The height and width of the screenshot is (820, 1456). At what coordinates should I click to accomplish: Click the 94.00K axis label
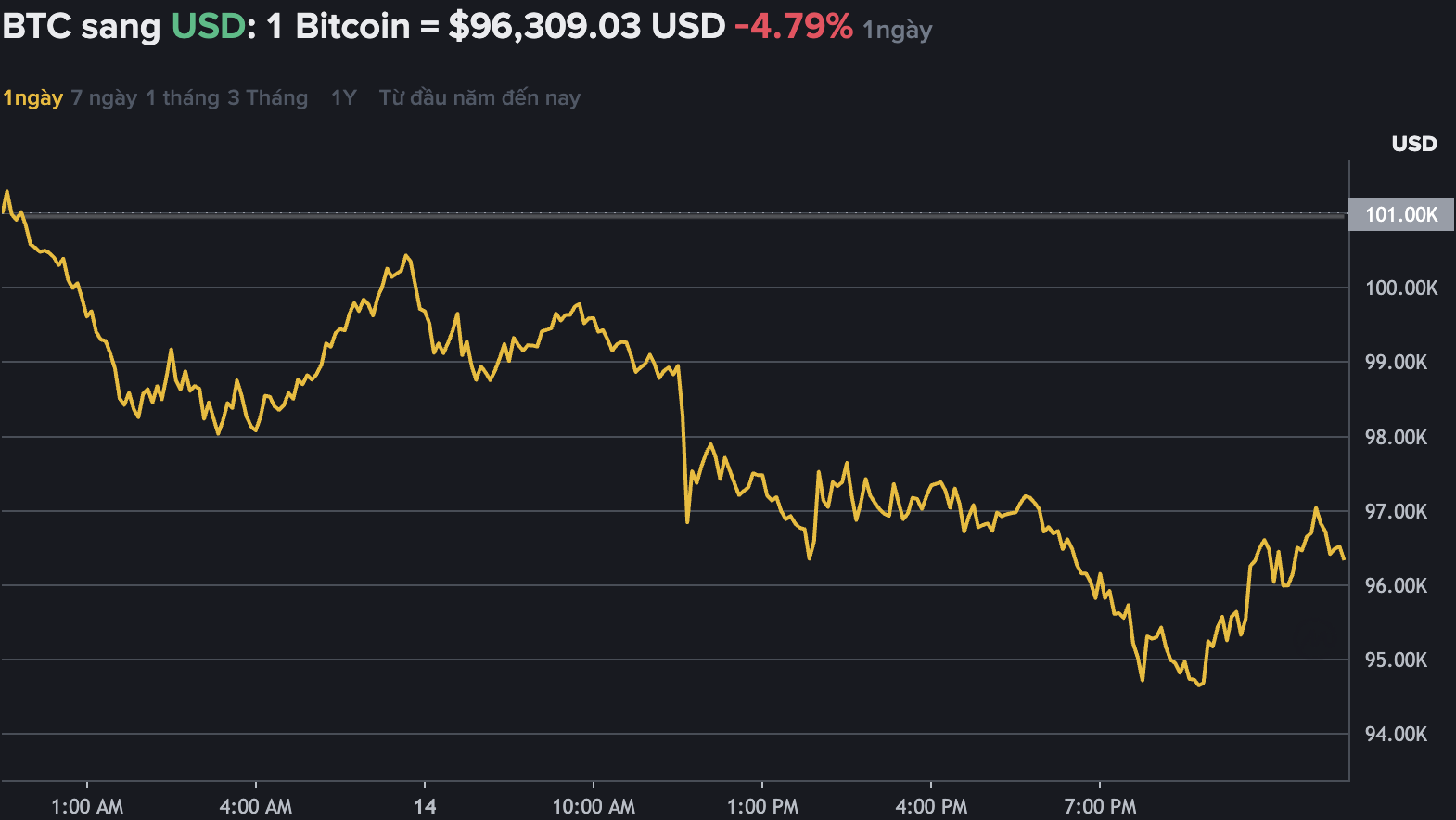click(x=1395, y=734)
